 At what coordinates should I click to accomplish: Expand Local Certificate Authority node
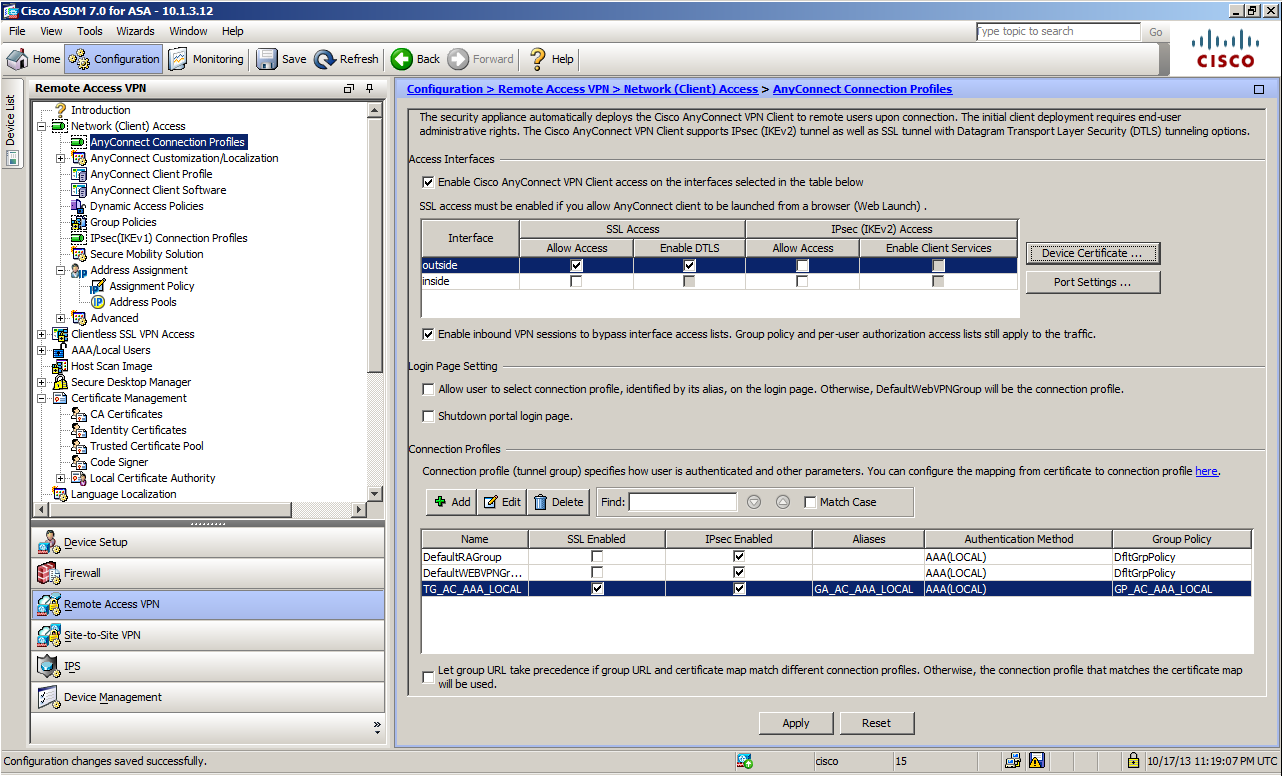pos(60,478)
